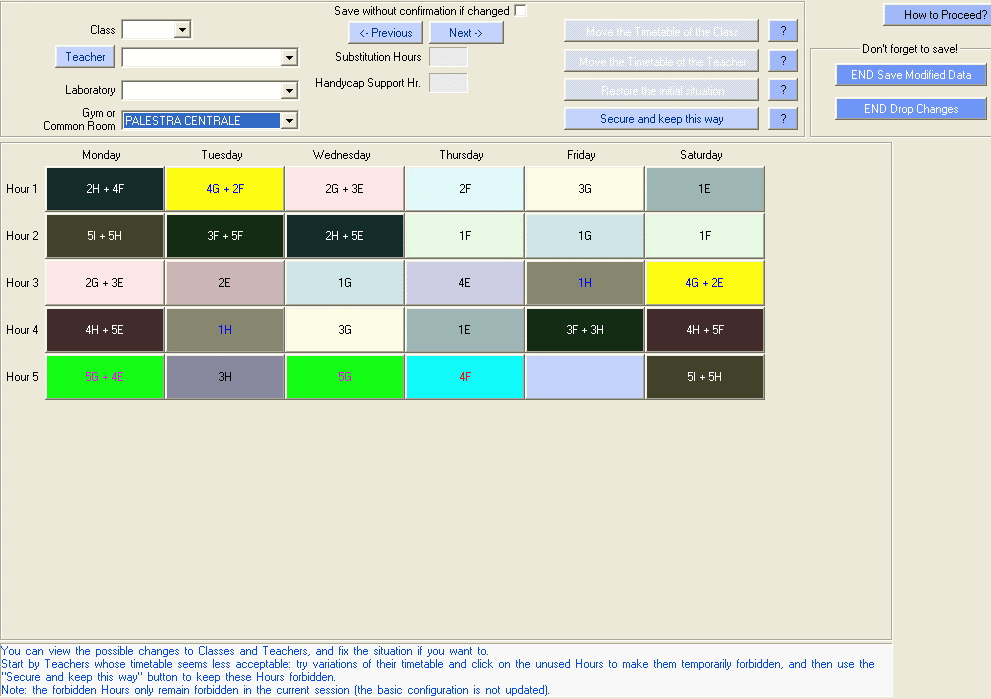Select yellow Tuesday Hour 1 cell 4G + 2F
This screenshot has height=699, width=991.
(x=225, y=188)
